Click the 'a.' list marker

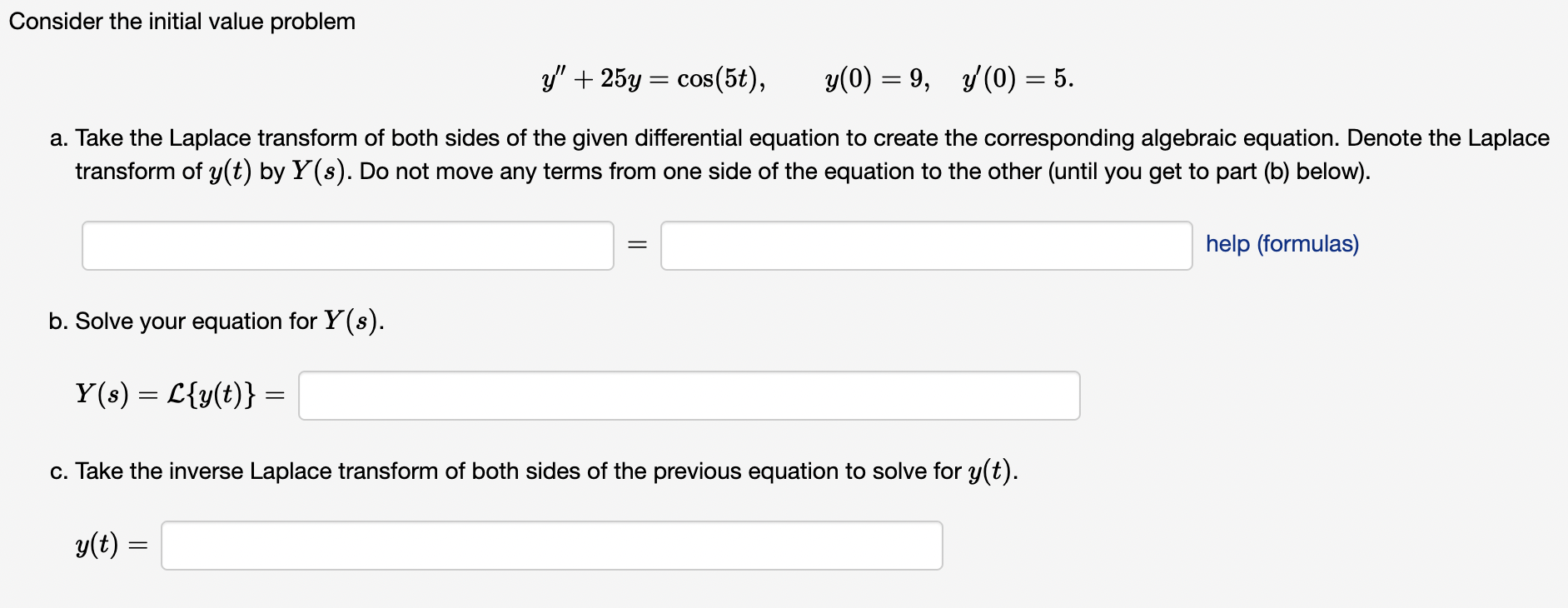coord(59,138)
